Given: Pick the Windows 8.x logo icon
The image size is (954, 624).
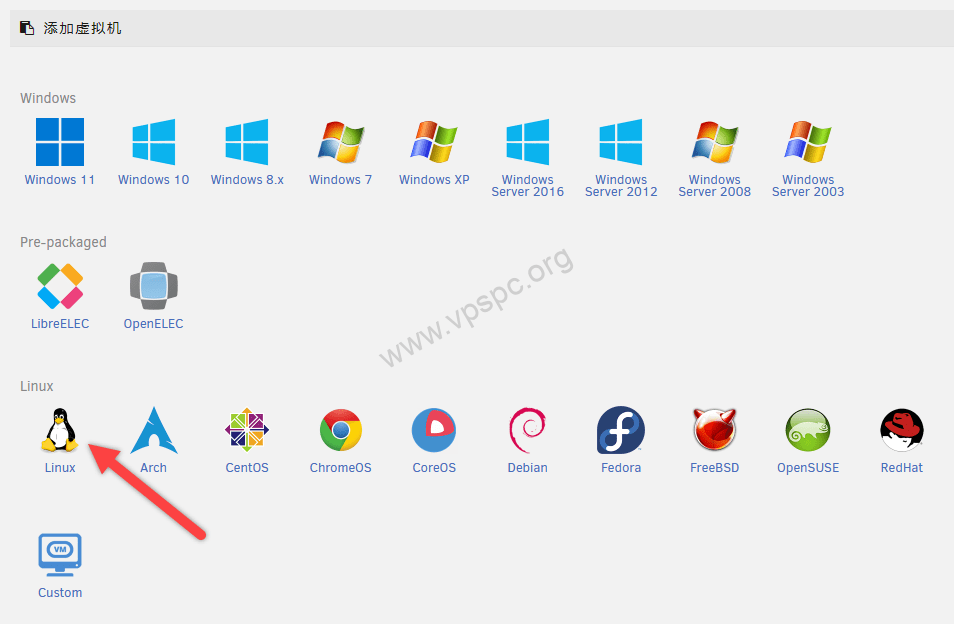Looking at the screenshot, I should click(x=246, y=142).
